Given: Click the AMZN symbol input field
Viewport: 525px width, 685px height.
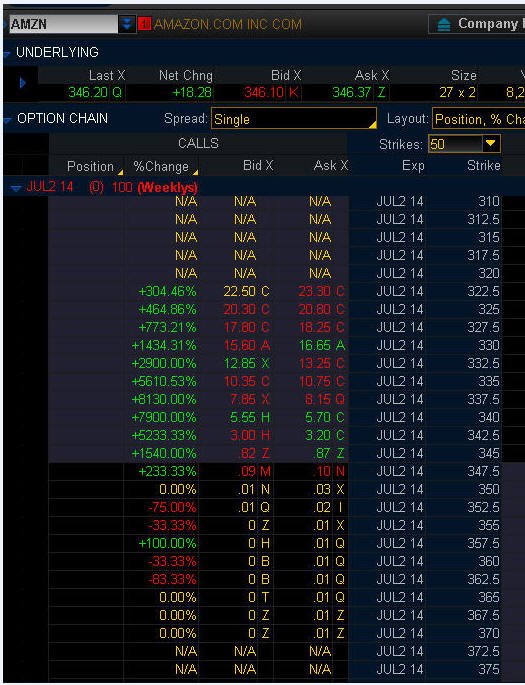Looking at the screenshot, I should (x=63, y=24).
